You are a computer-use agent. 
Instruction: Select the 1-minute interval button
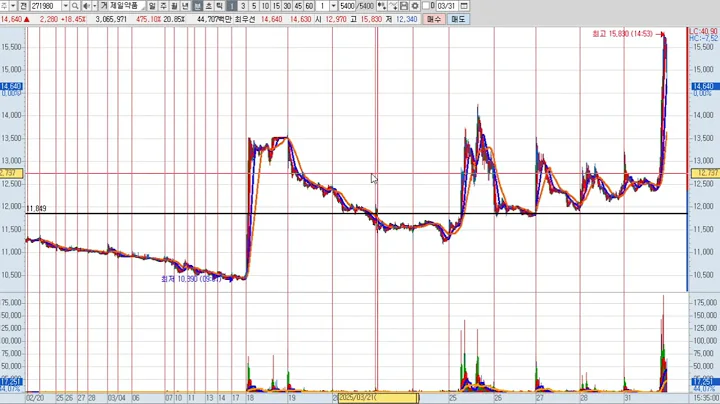(232, 6)
